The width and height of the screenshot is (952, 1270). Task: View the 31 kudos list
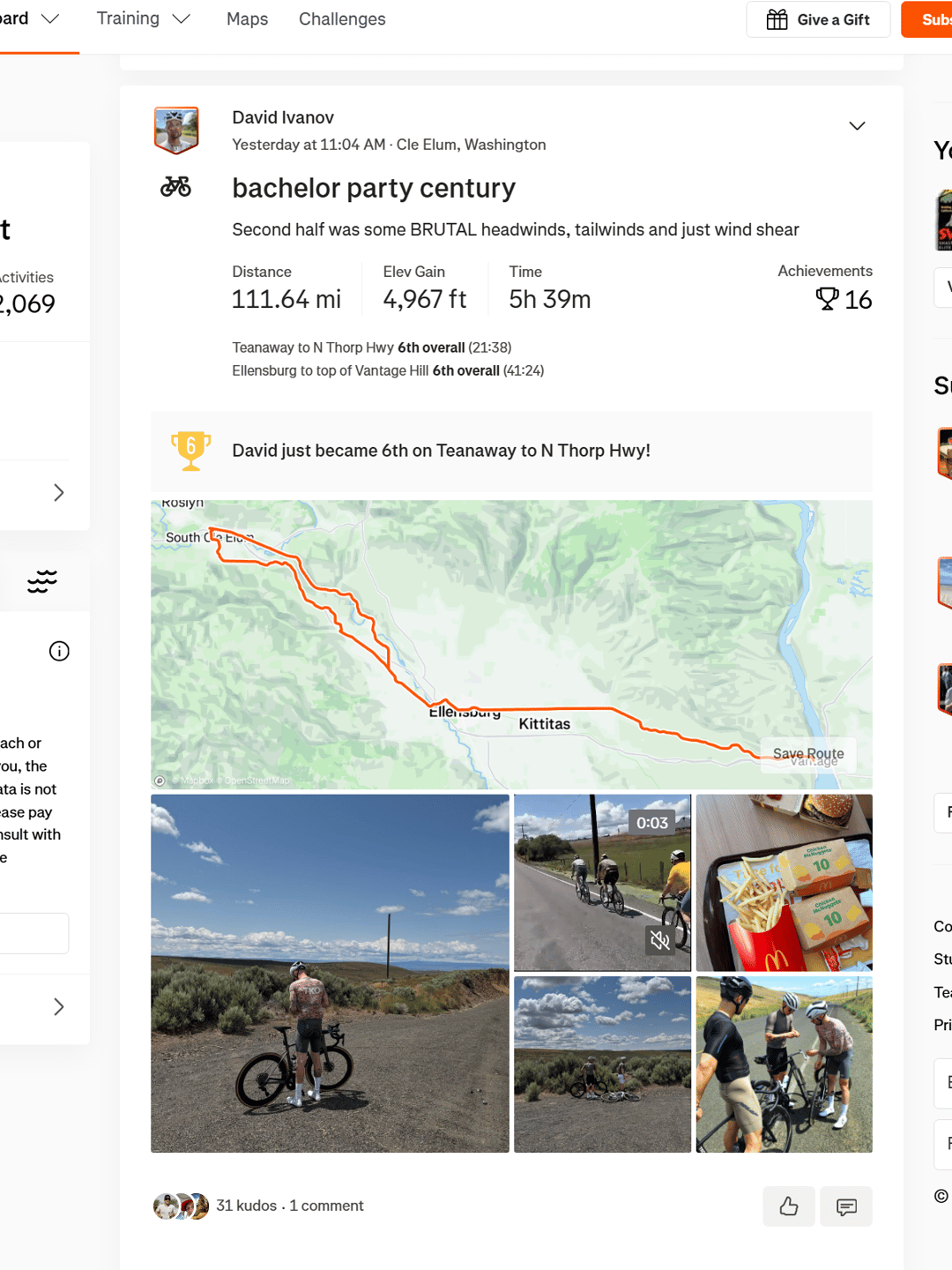[x=246, y=1206]
